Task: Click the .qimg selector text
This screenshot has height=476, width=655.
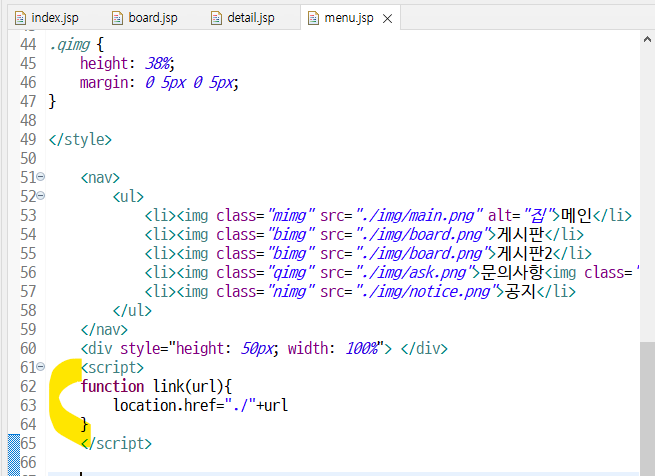Action: 69,45
